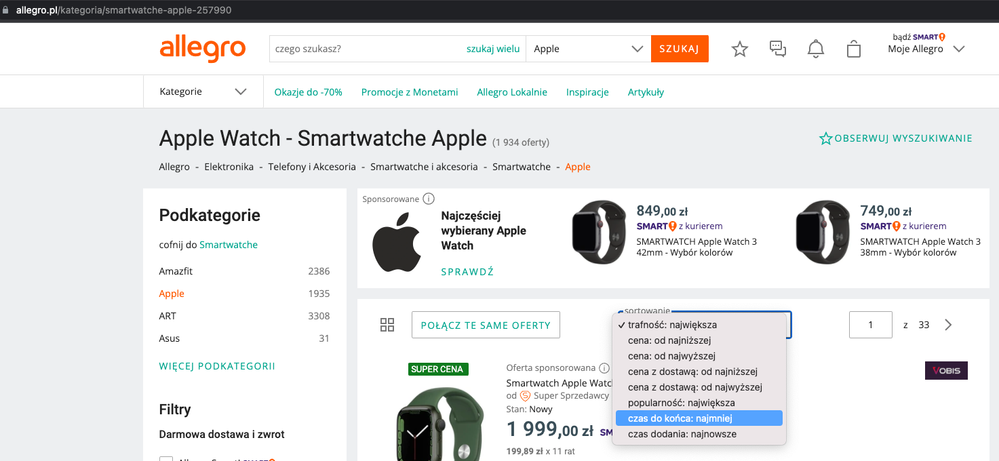Viewport: 999px width, 461px height.
Task: Open the 'Okazje do -70%' link
Action: [308, 92]
